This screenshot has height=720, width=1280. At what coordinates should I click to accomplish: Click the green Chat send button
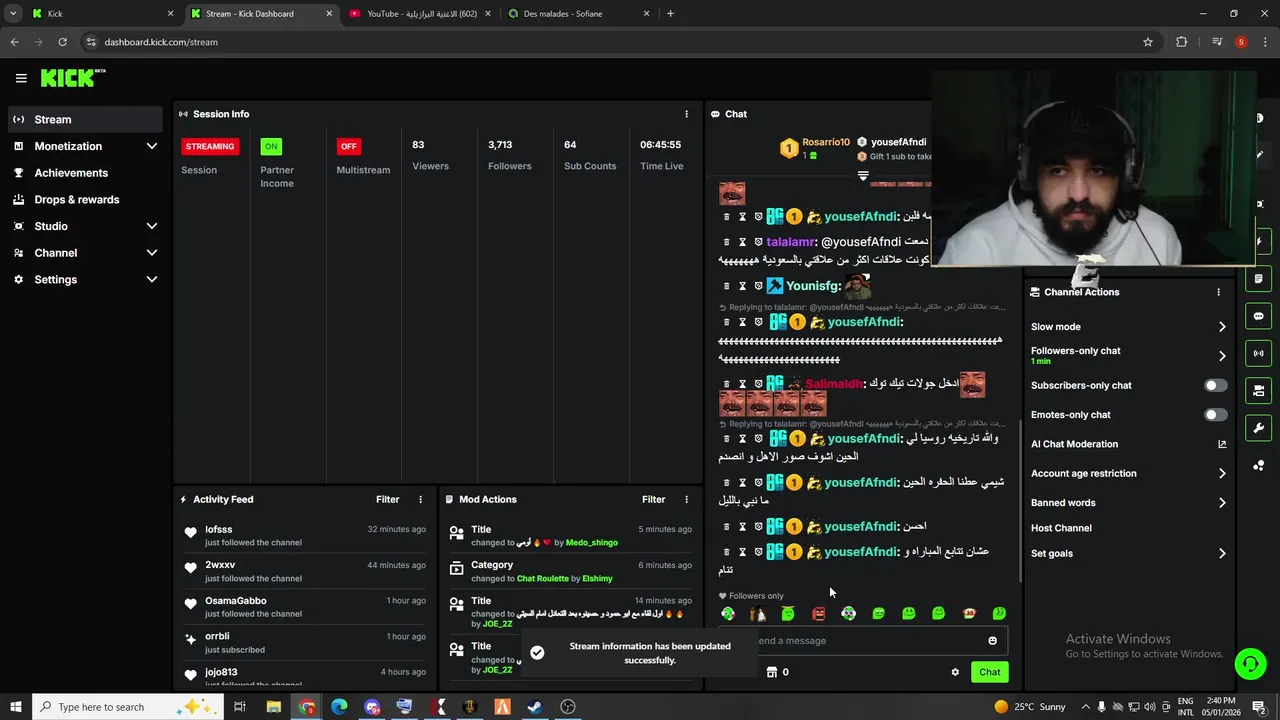pyautogui.click(x=989, y=672)
